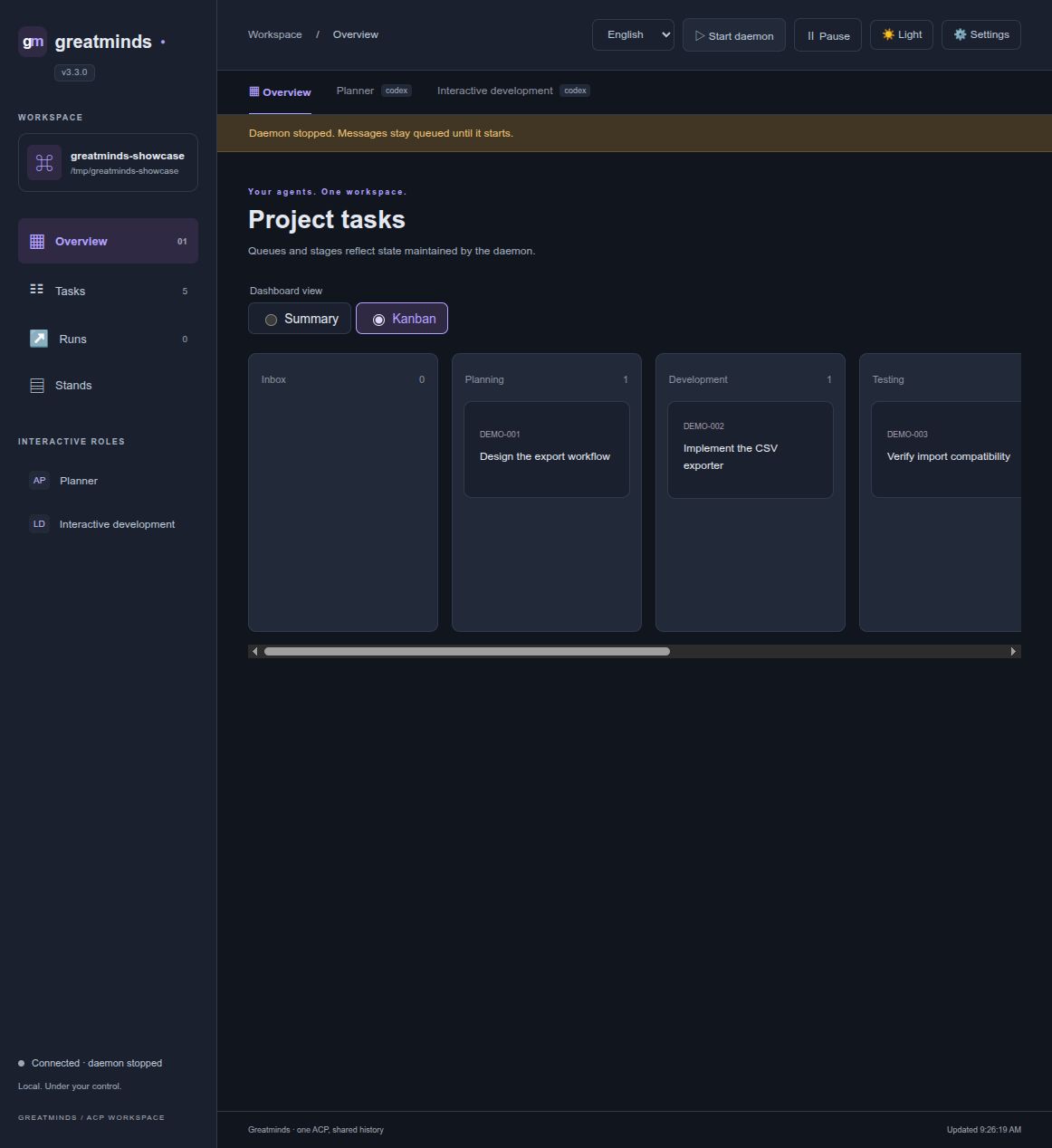1052x1148 pixels.
Task: Click the greatminds gm logo icon
Action: [x=33, y=42]
